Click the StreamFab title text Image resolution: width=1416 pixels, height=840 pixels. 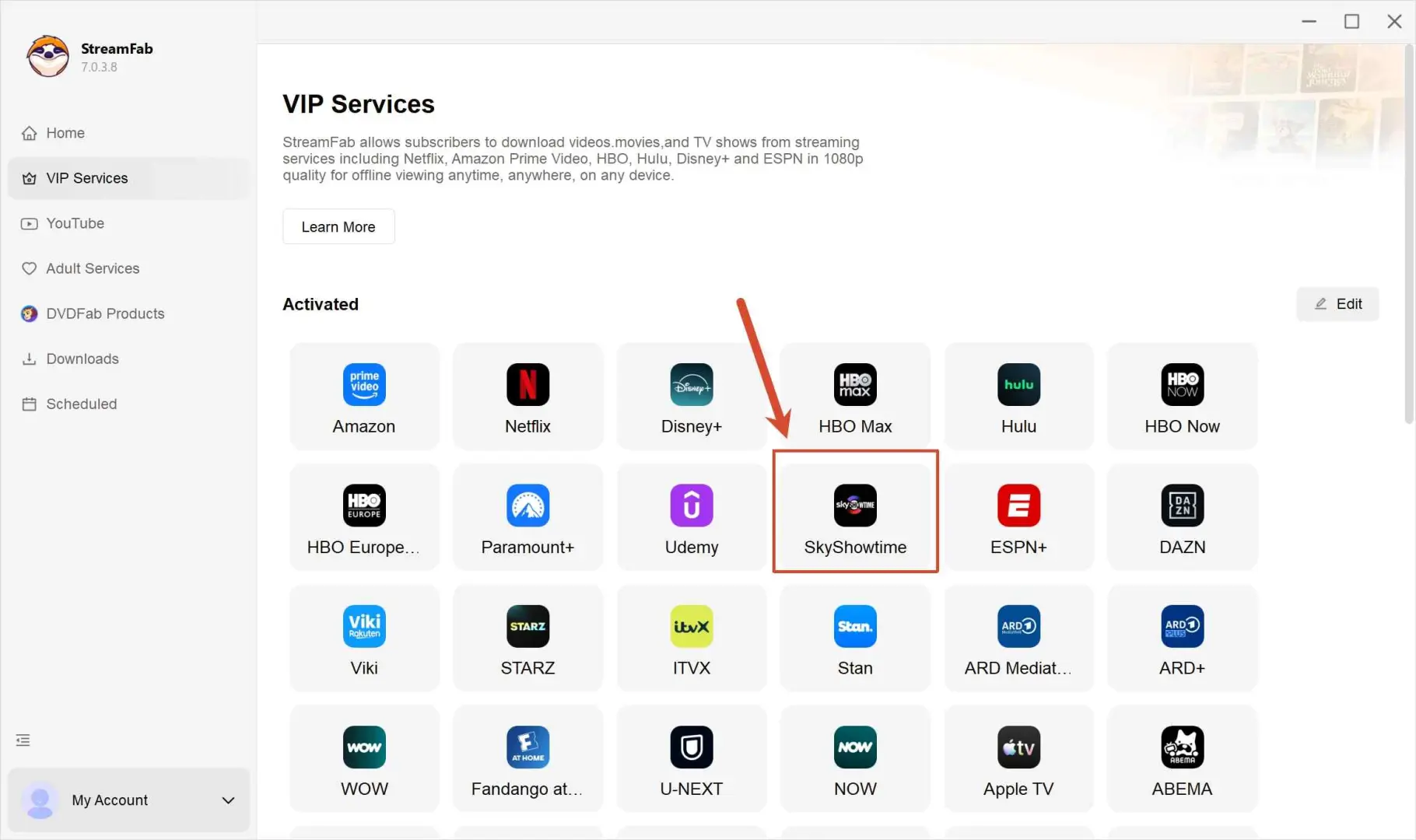(x=117, y=48)
